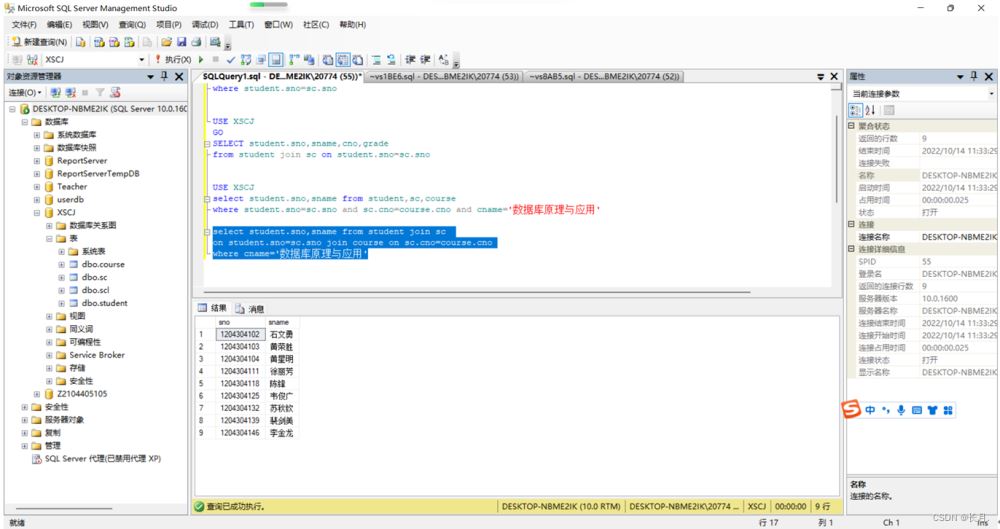
Task: Expand the dbo.student table node
Action: click(x=61, y=303)
